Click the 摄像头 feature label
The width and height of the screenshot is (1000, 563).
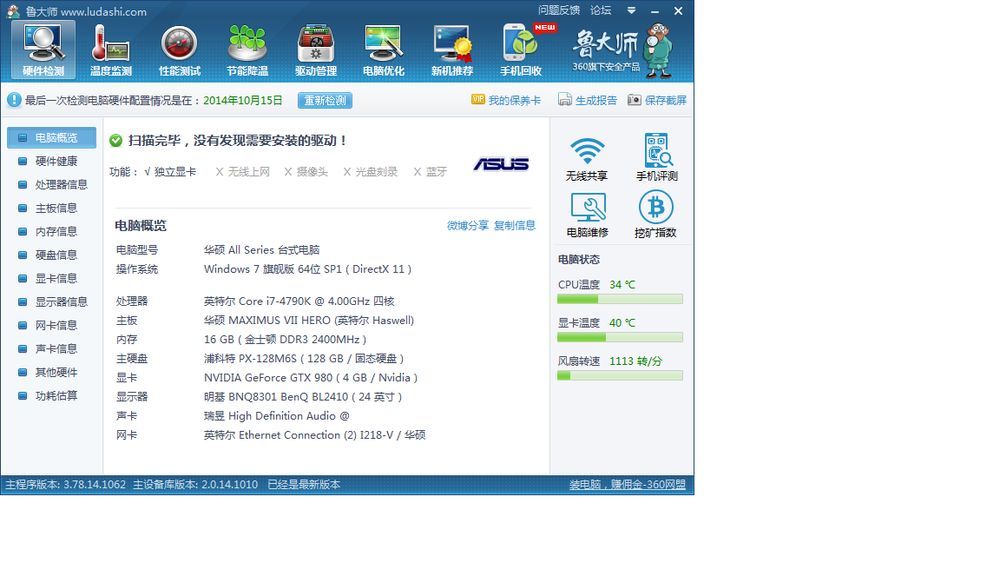tap(312, 172)
